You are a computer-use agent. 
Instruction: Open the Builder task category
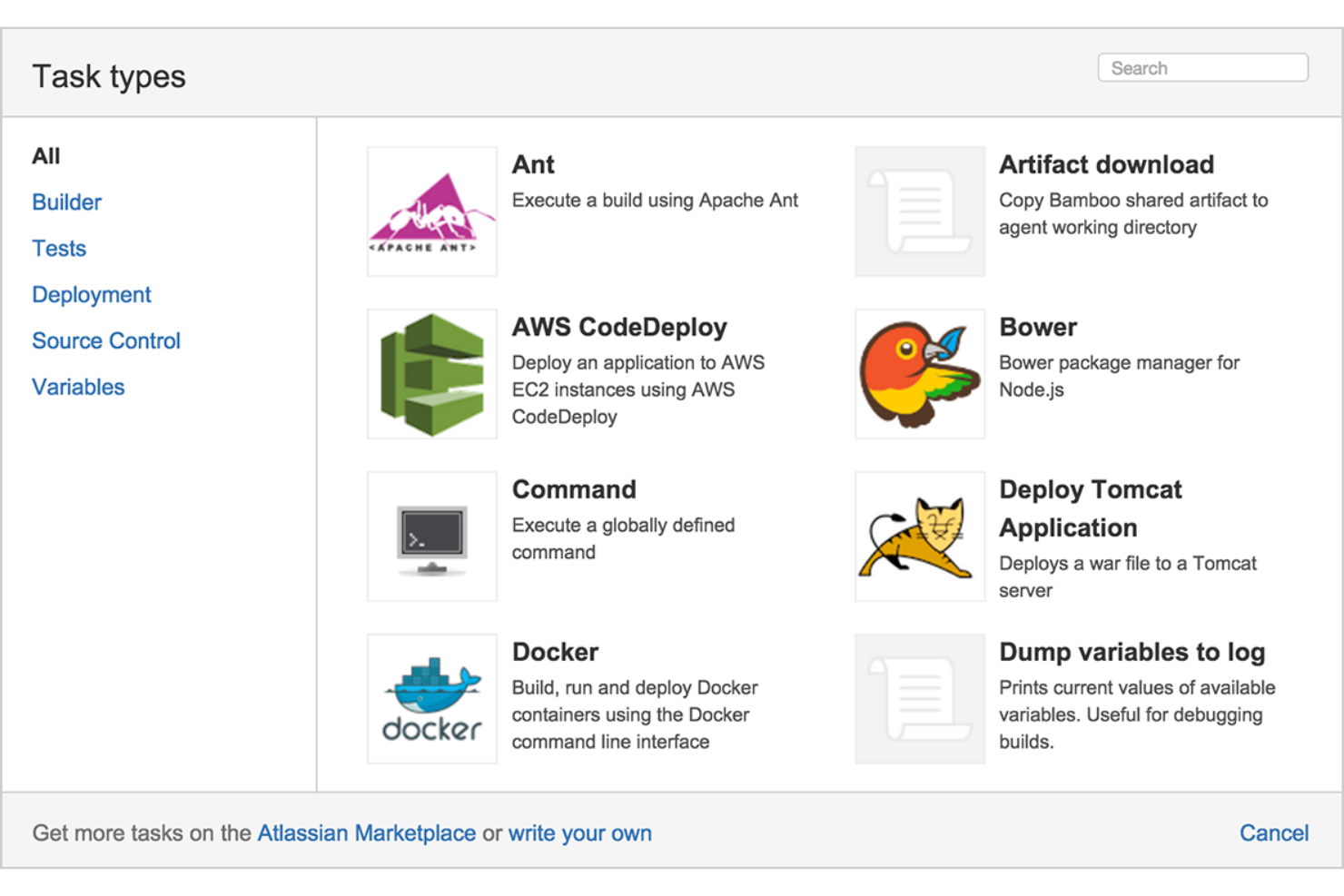click(x=66, y=202)
